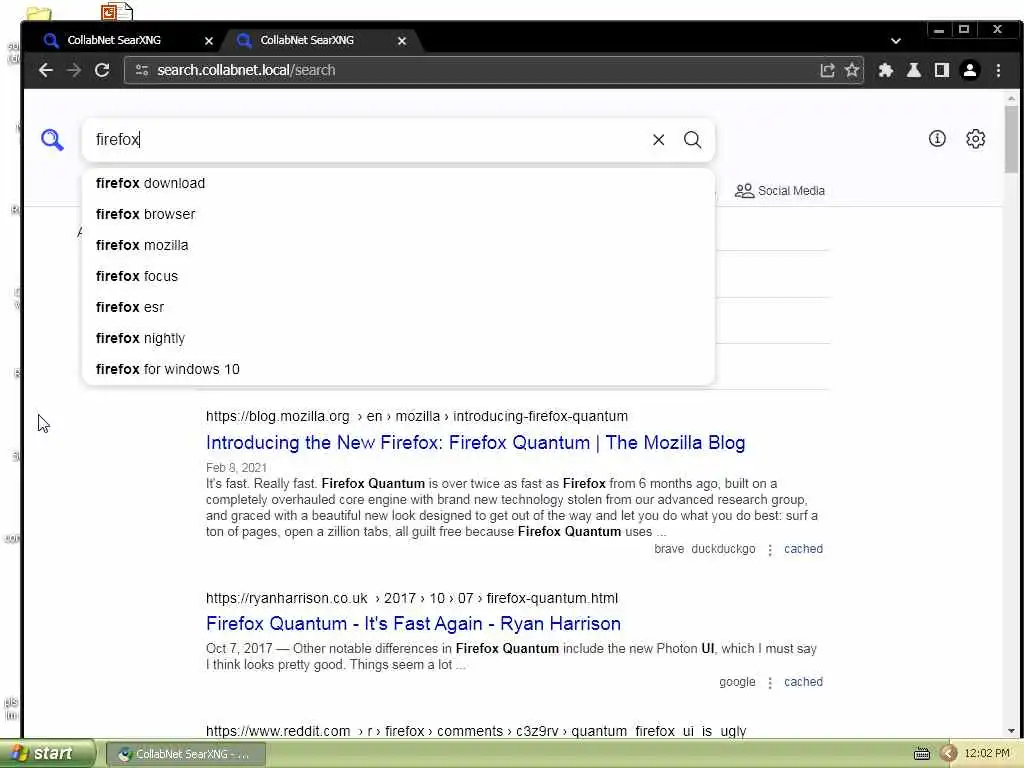Image resolution: width=1024 pixels, height=768 pixels.
Task: Open the profile avatar menu
Action: pos(970,70)
